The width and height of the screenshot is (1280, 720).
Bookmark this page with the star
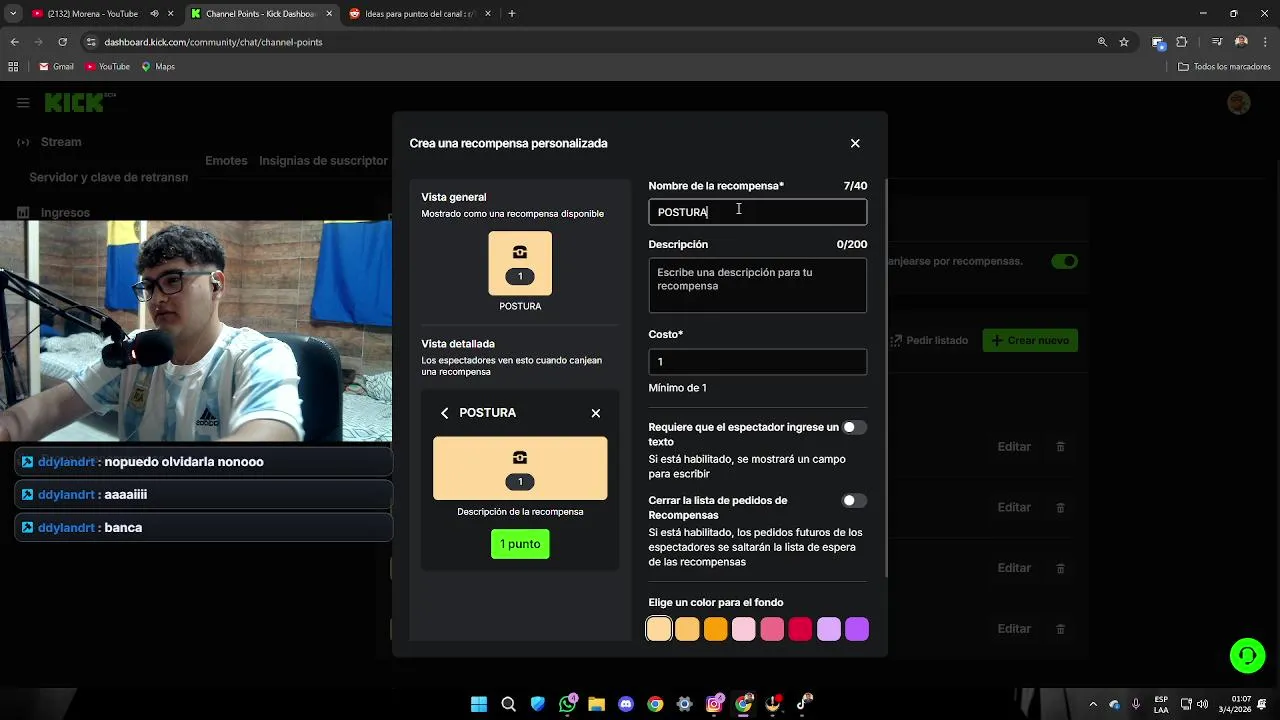pos(1124,42)
